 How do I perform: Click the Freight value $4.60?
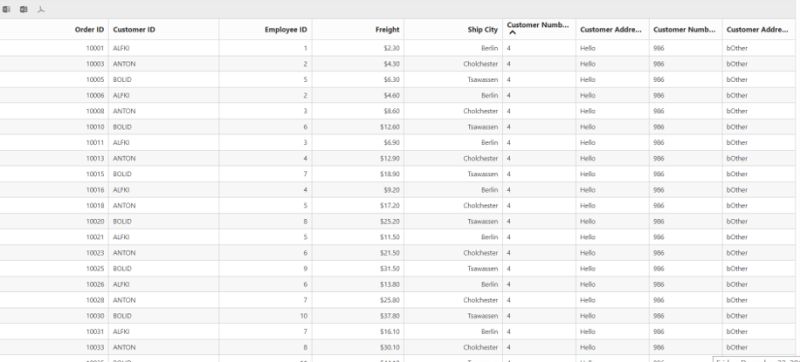392,95
